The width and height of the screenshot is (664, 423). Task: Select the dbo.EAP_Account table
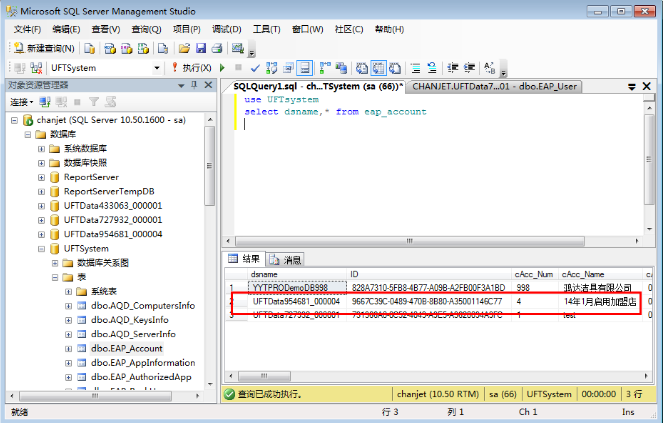click(x=127, y=348)
